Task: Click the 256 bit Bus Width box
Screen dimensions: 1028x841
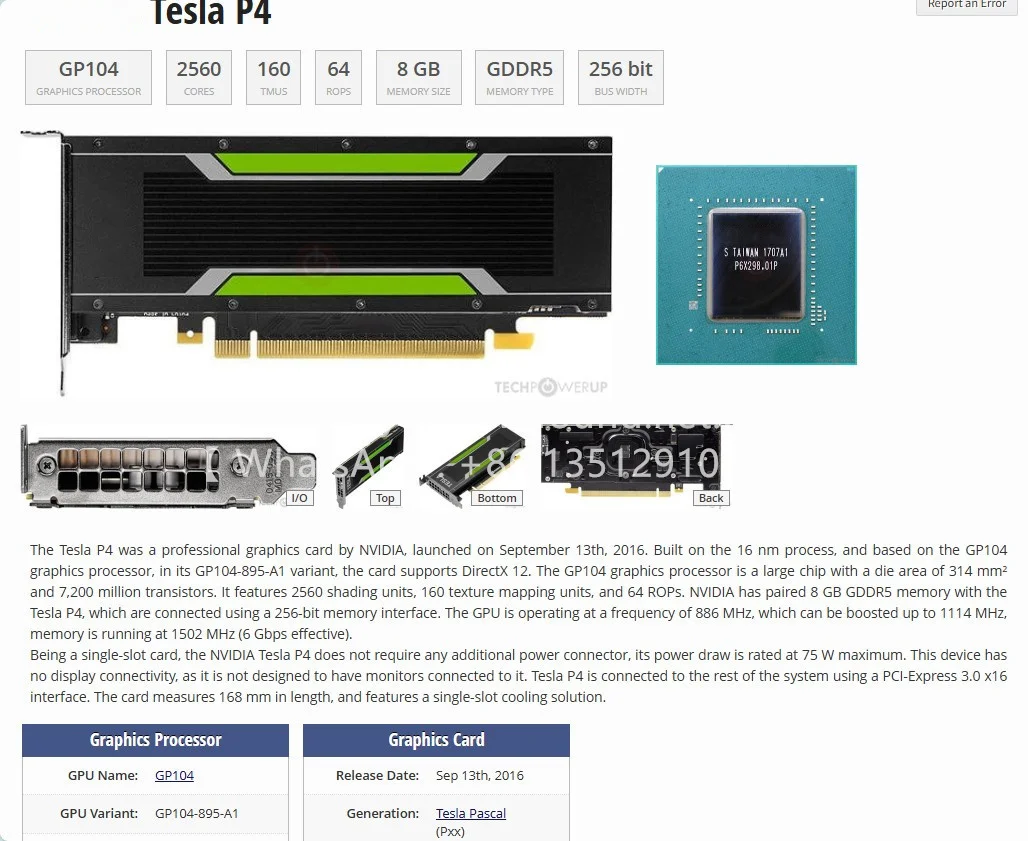Action: (x=621, y=77)
